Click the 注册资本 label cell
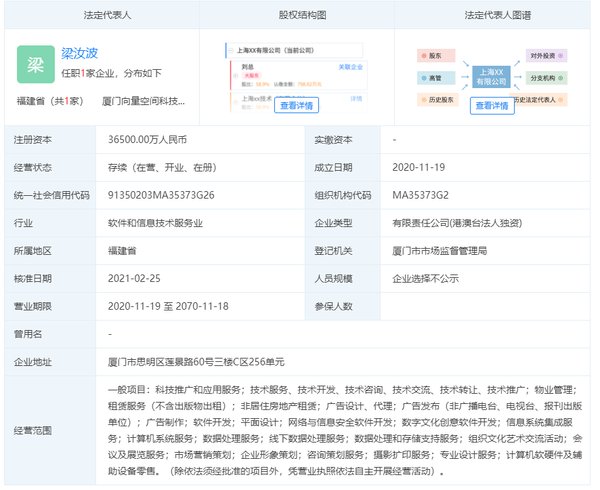Screen dimensions: 600x490 tap(50, 140)
